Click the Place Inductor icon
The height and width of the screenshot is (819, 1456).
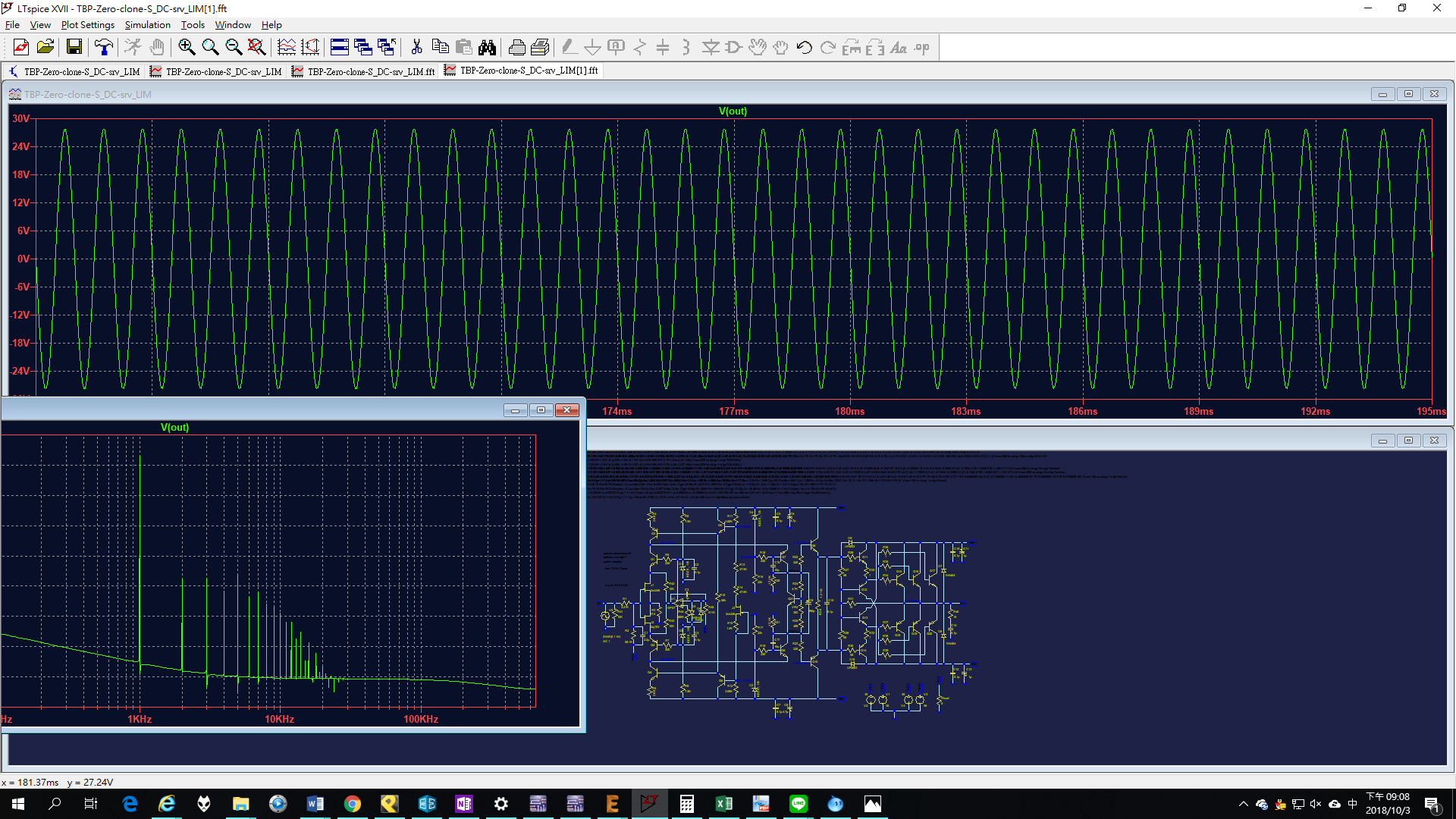686,47
